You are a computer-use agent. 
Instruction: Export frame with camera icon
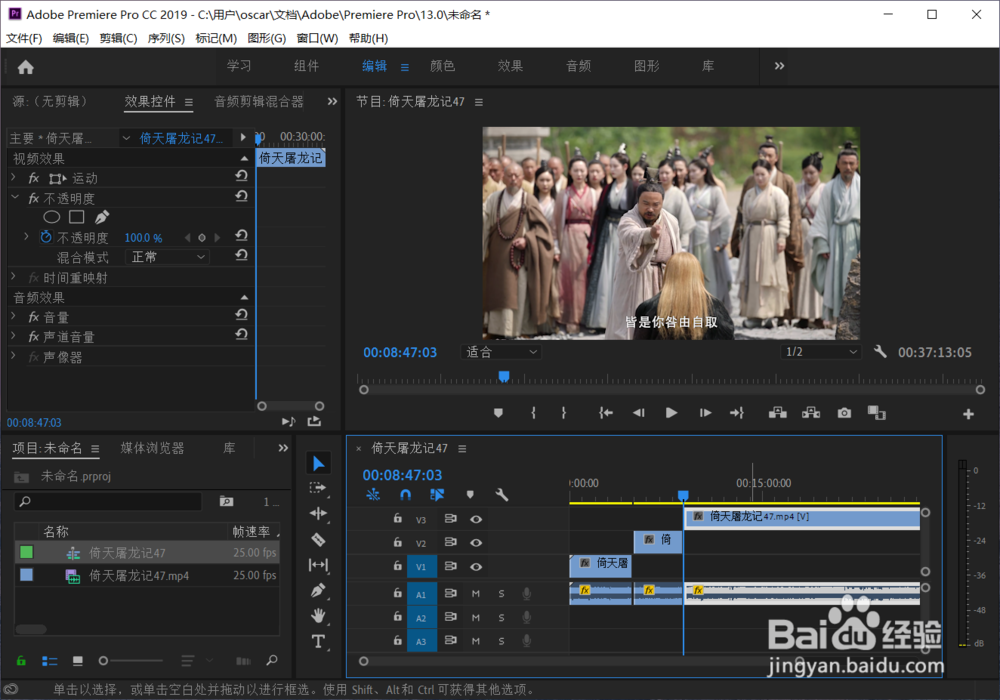844,413
